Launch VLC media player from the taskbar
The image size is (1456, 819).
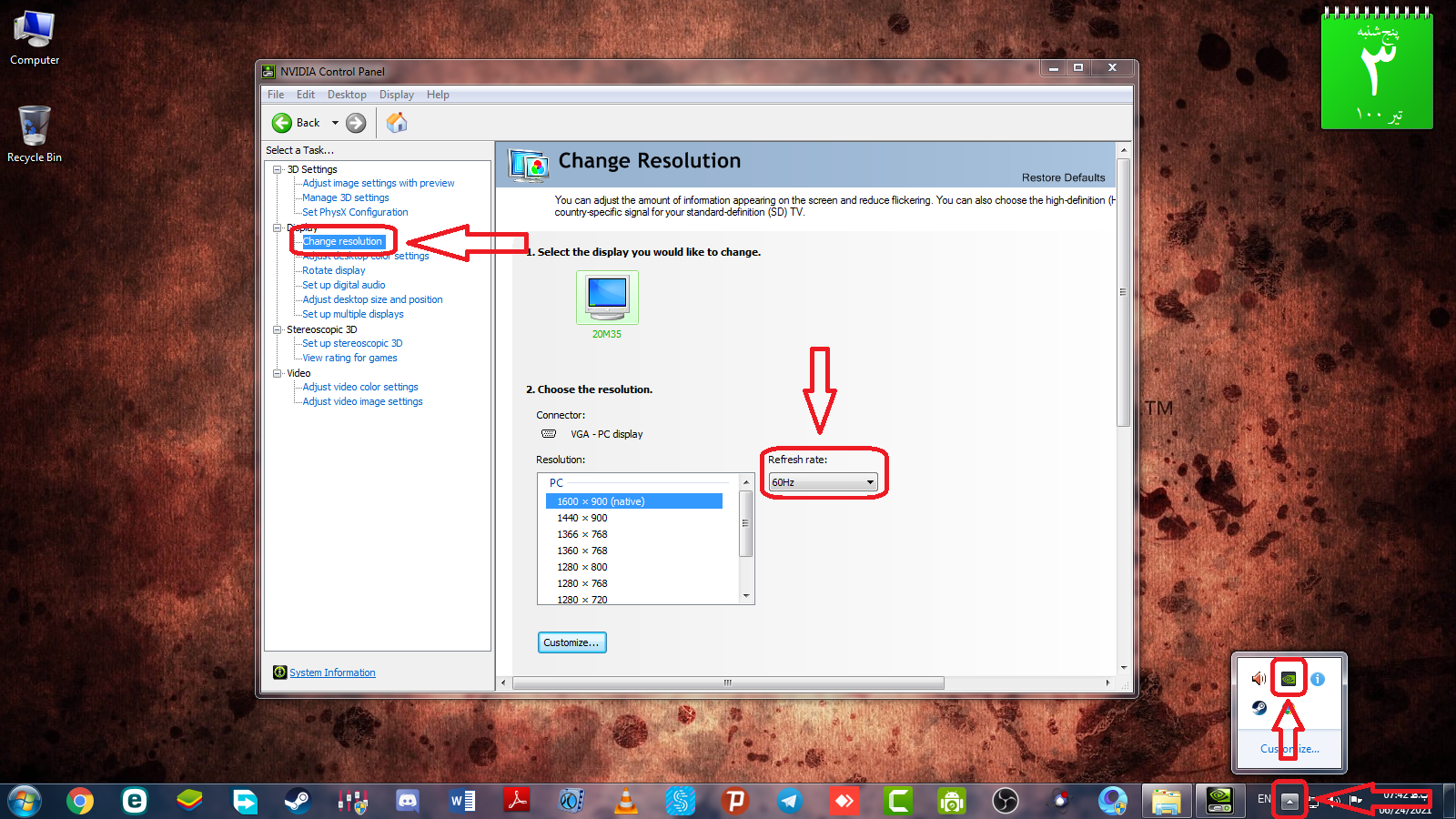point(626,801)
